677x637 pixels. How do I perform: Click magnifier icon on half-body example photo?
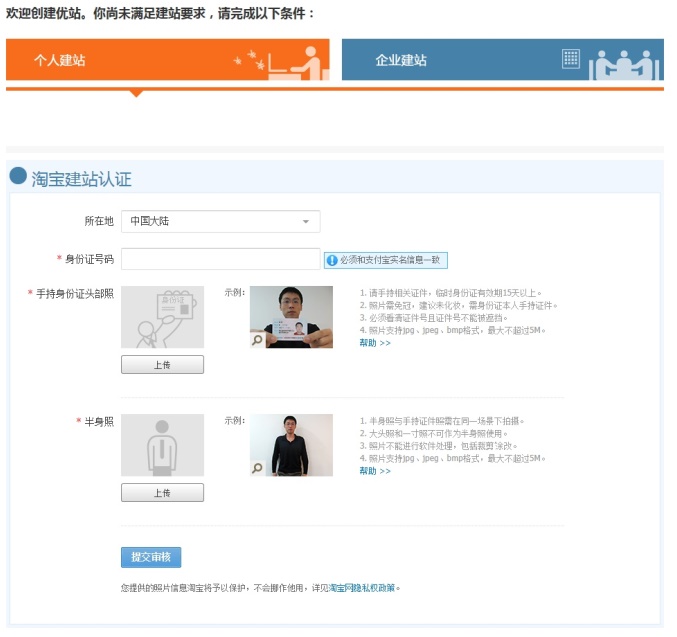(257, 469)
